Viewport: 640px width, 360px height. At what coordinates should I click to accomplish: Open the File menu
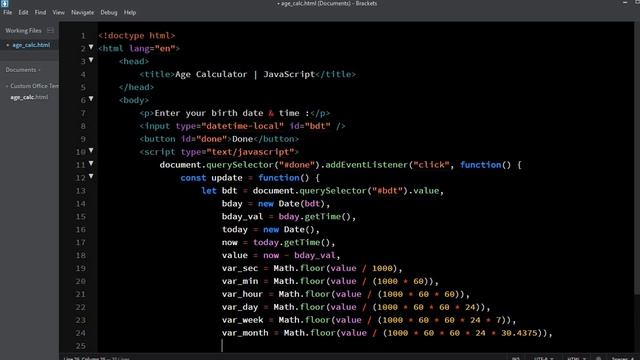(x=7, y=13)
